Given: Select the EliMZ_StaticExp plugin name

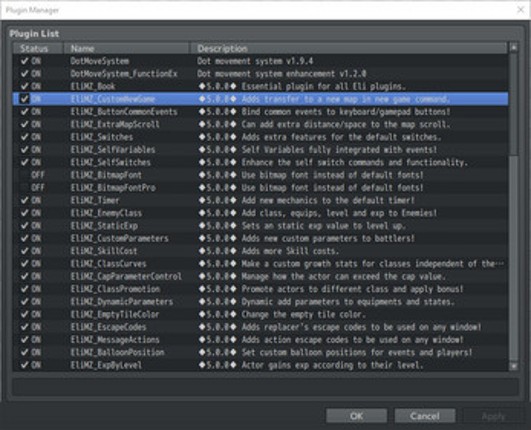Looking at the screenshot, I should pos(104,226).
